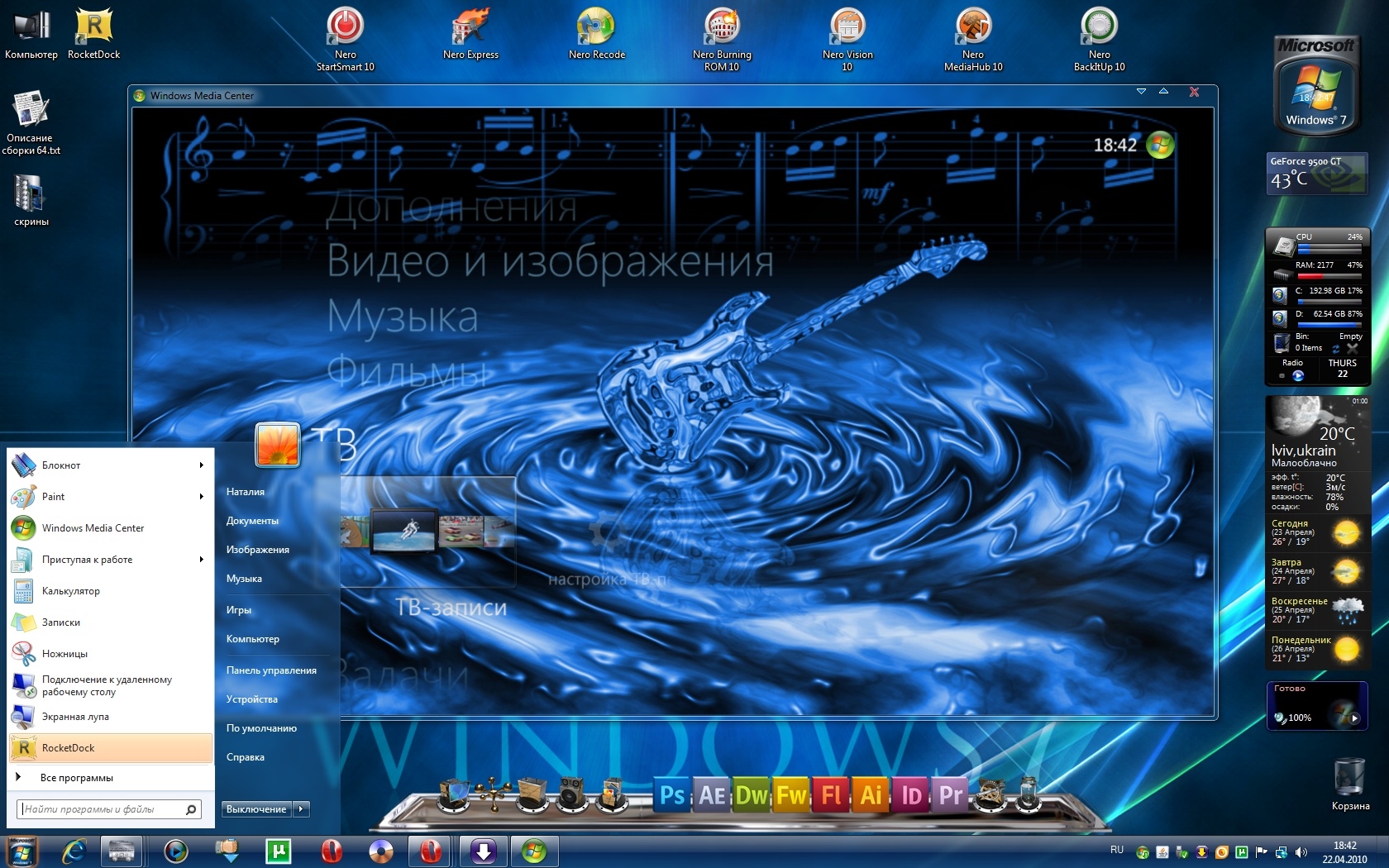Click the user account picture in Start menu
This screenshot has width=1389, height=868.
(x=277, y=444)
